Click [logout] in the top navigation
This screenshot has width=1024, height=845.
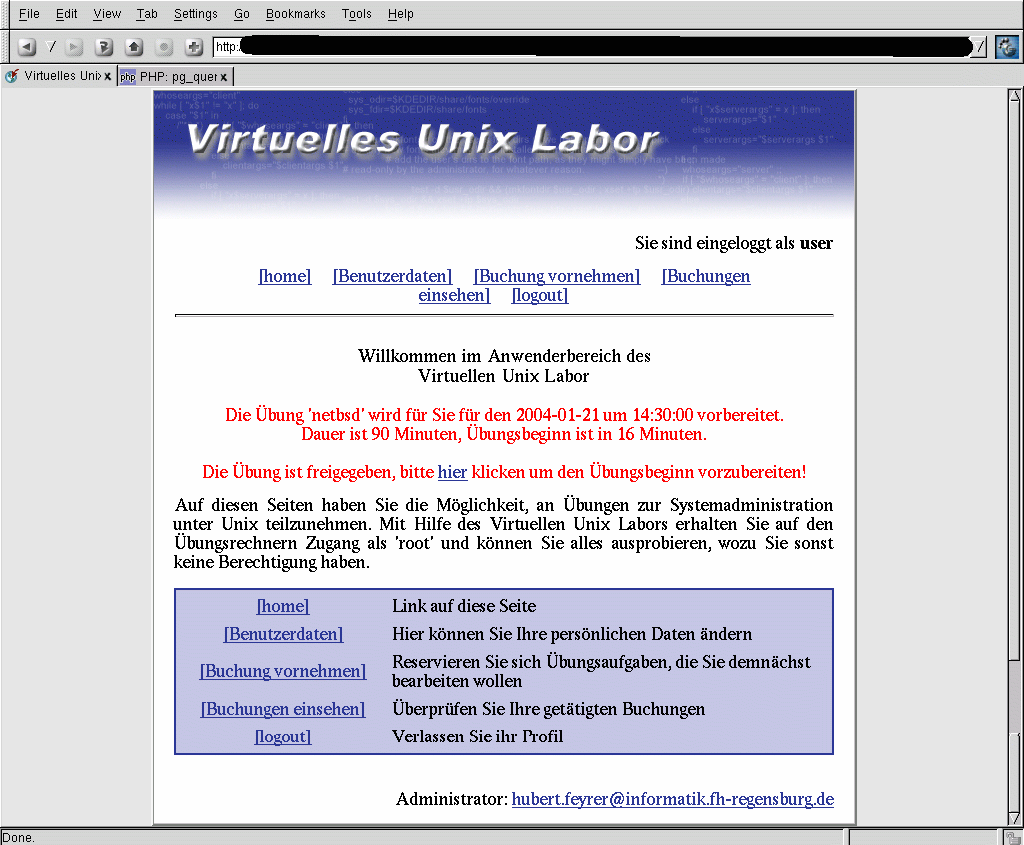point(540,295)
